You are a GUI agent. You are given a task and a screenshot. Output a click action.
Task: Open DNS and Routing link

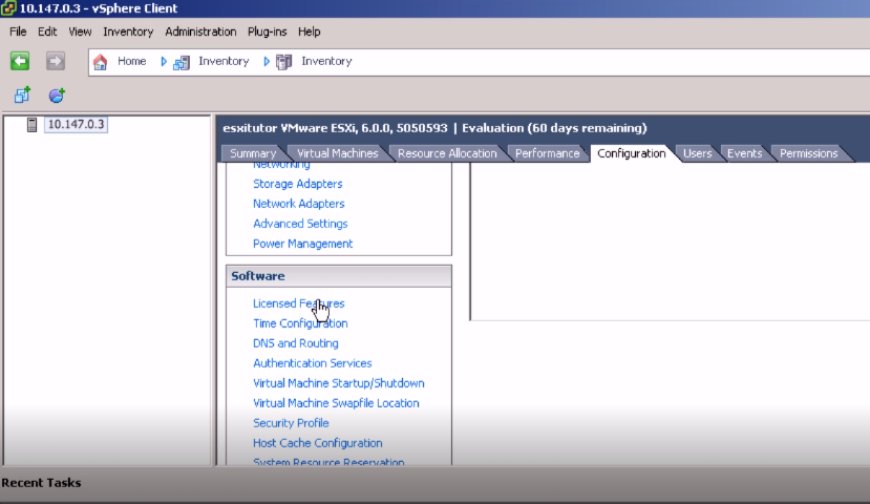click(x=295, y=343)
